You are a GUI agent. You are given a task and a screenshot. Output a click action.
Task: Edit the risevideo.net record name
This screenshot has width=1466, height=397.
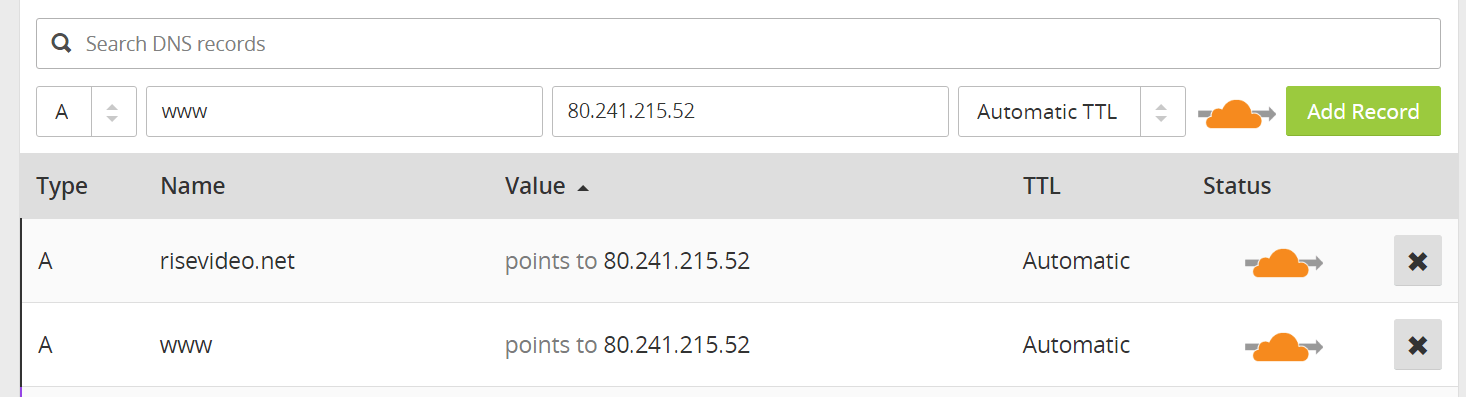pos(228,261)
